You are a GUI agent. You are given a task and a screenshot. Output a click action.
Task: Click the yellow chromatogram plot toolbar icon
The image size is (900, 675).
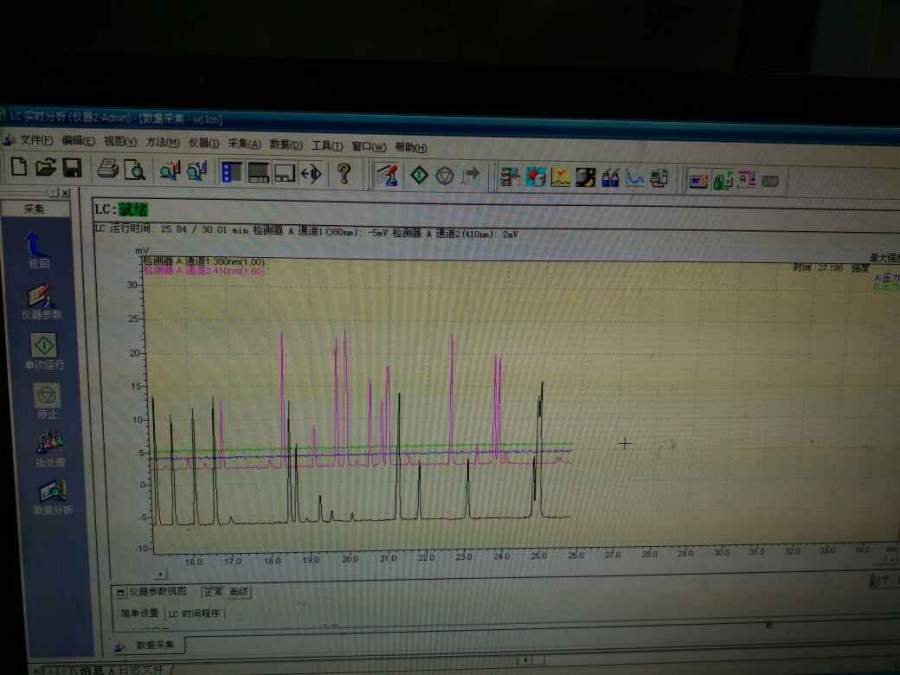[561, 177]
